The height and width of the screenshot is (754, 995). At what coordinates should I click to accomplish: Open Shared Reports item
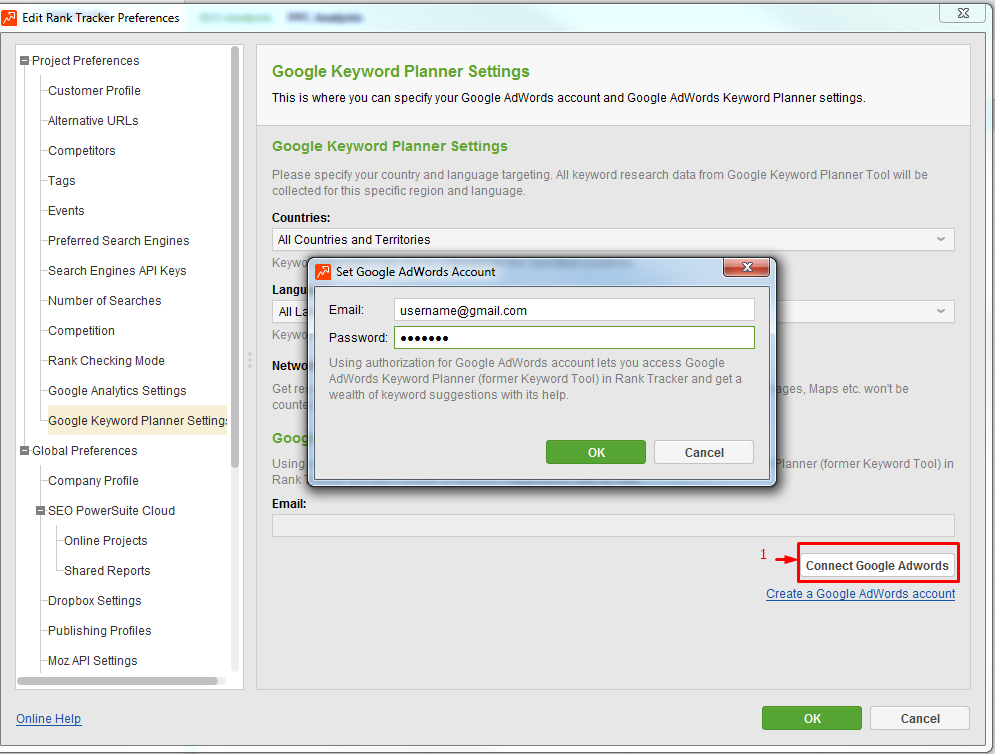coord(107,571)
